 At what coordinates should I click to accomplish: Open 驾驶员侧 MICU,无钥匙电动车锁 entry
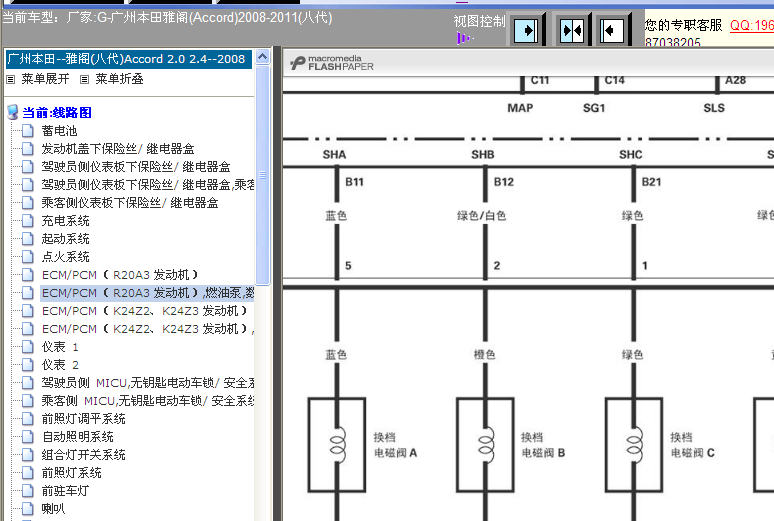point(148,383)
